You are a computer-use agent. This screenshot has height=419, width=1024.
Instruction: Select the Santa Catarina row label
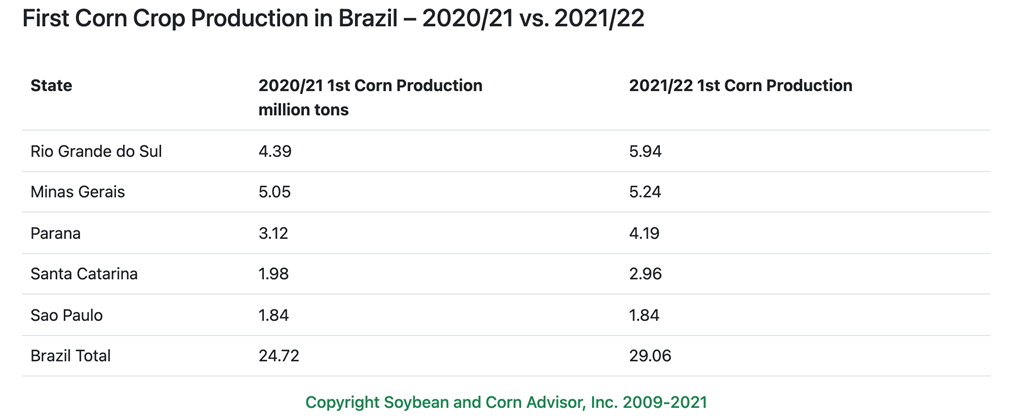tap(84, 274)
